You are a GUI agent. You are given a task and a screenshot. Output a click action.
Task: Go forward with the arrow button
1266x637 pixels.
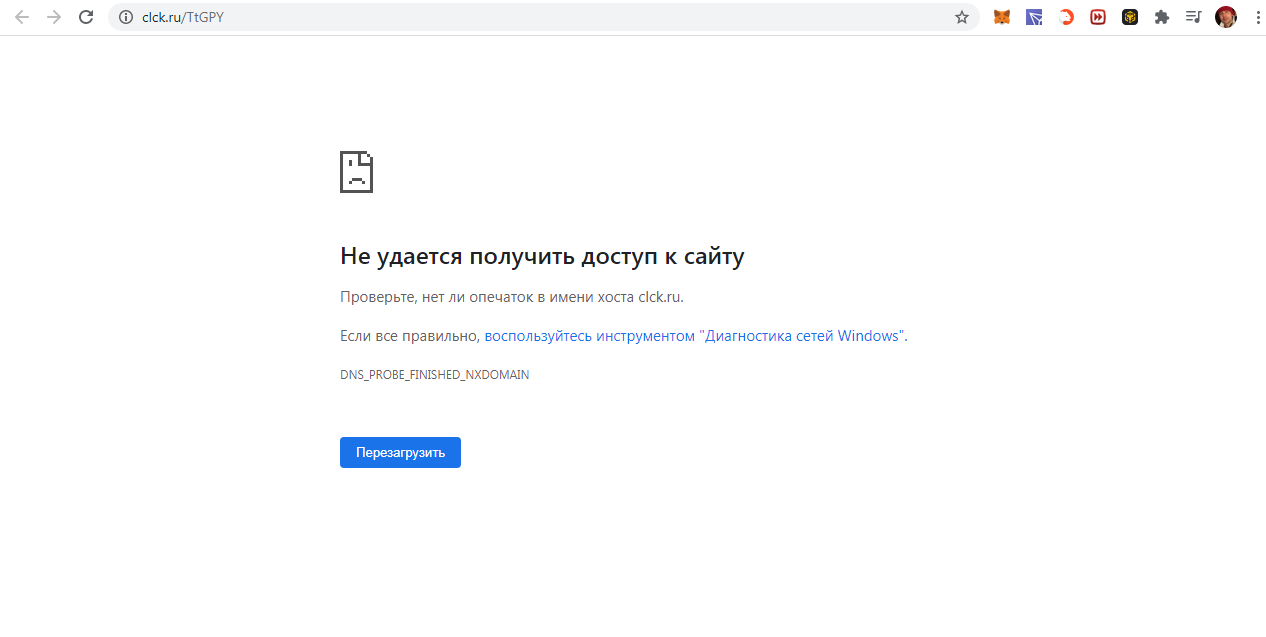point(54,17)
